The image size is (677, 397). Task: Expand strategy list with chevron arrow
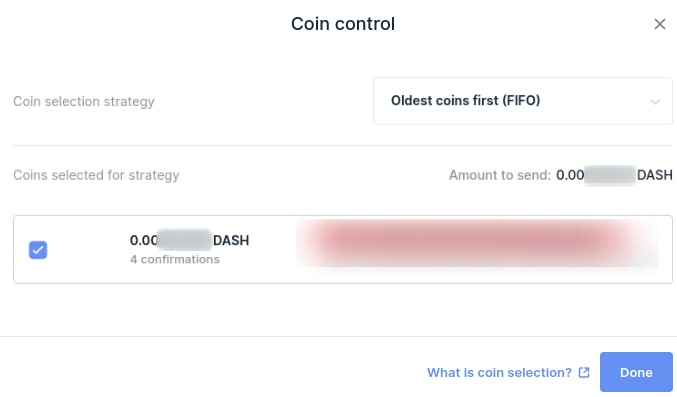click(655, 102)
